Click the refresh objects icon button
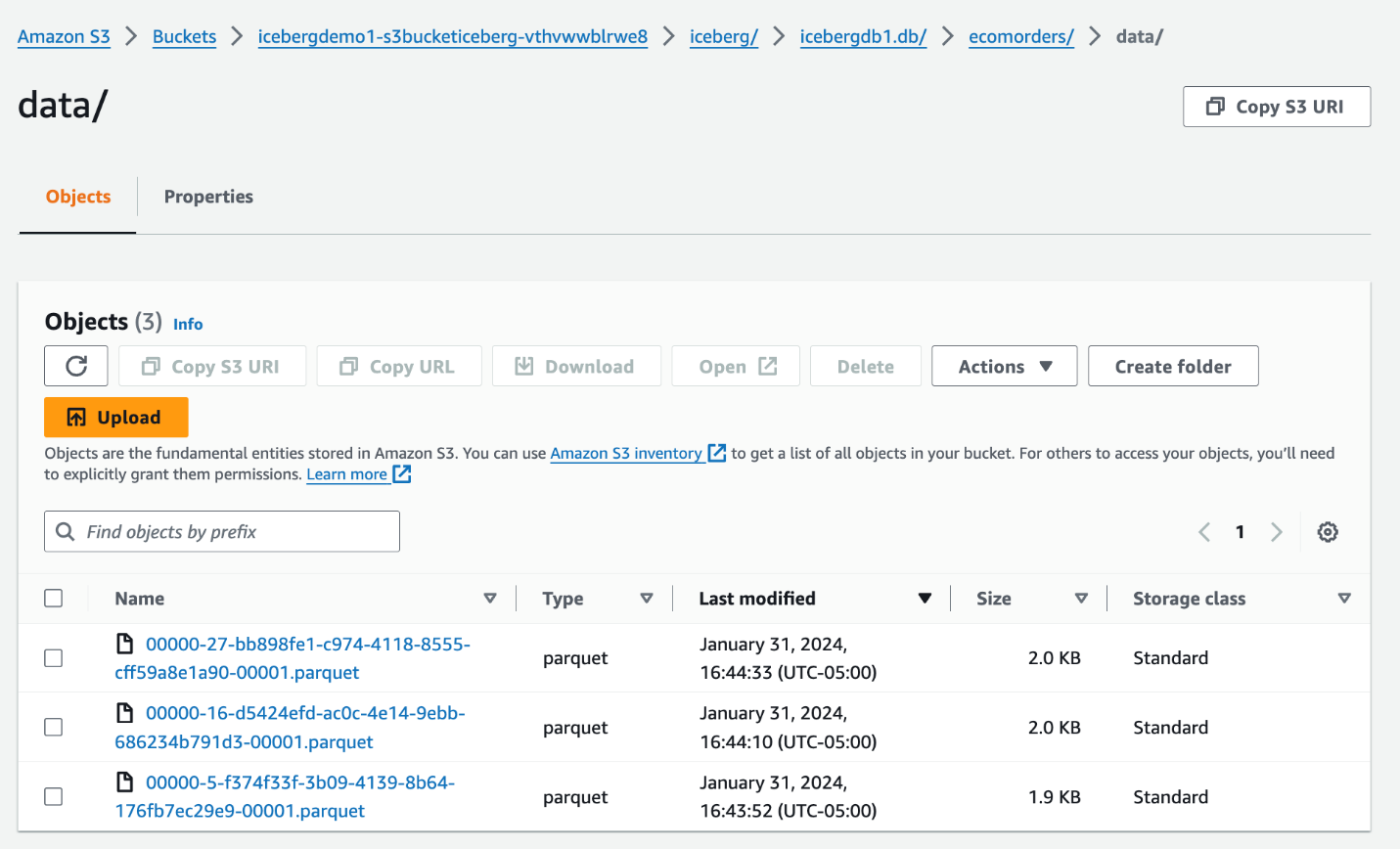The width and height of the screenshot is (1400, 849). tap(76, 366)
